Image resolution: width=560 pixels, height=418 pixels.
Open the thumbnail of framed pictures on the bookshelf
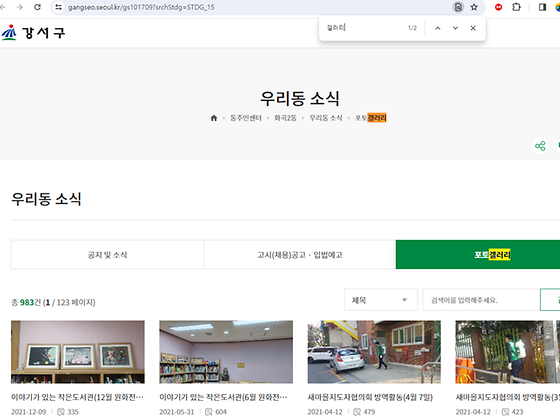pyautogui.click(x=78, y=352)
